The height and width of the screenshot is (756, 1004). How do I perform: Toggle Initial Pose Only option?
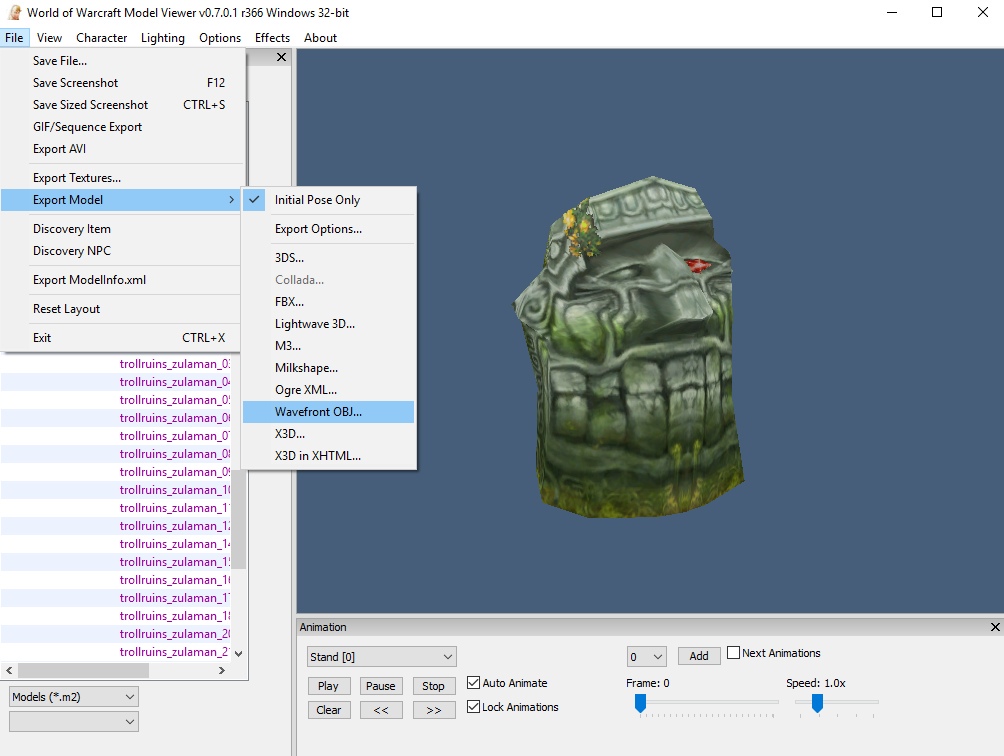coord(329,200)
